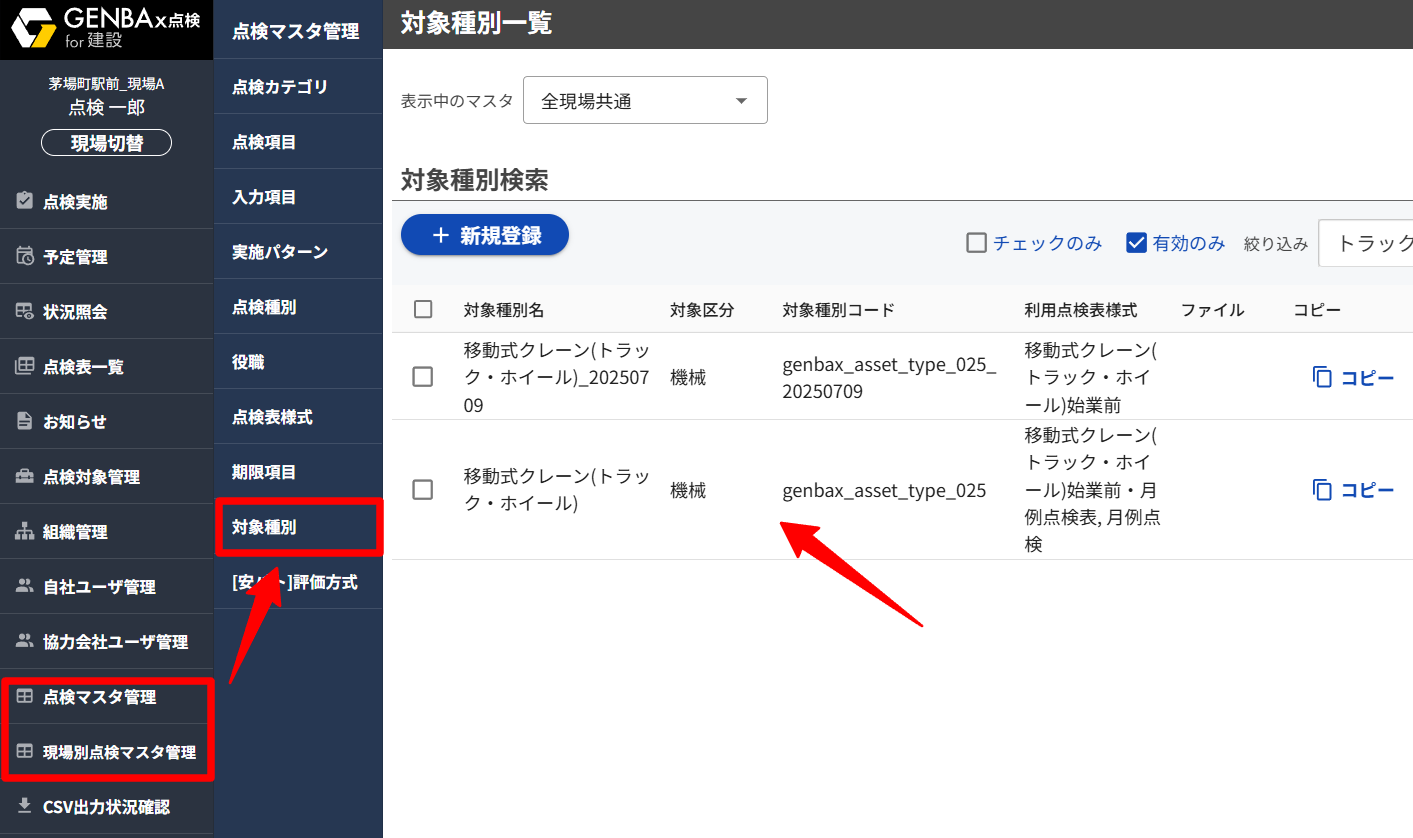
Task: Click copy icon for genbax_asset_type_025 row
Action: coord(1323,490)
